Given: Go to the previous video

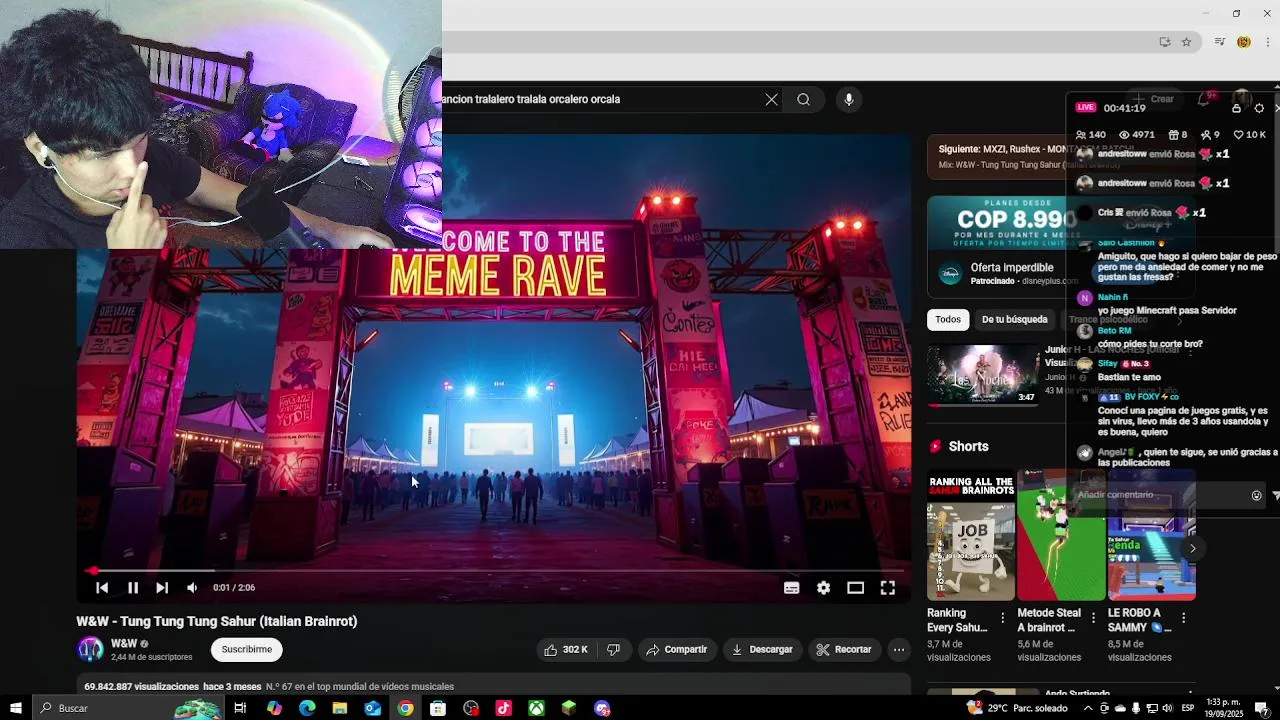Looking at the screenshot, I should (x=101, y=588).
